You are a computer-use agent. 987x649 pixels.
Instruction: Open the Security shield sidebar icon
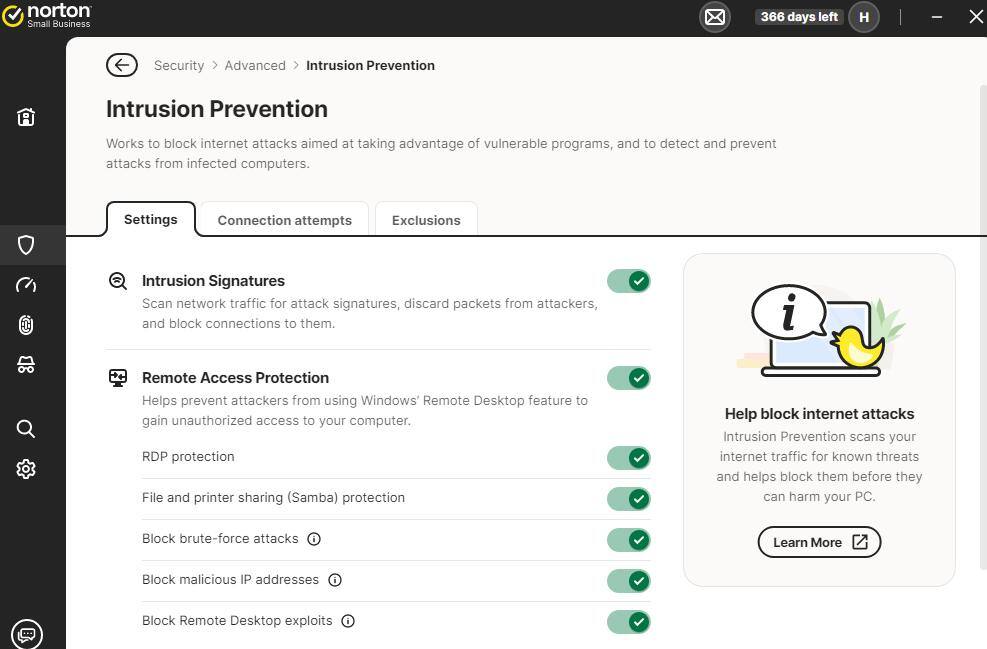click(26, 245)
